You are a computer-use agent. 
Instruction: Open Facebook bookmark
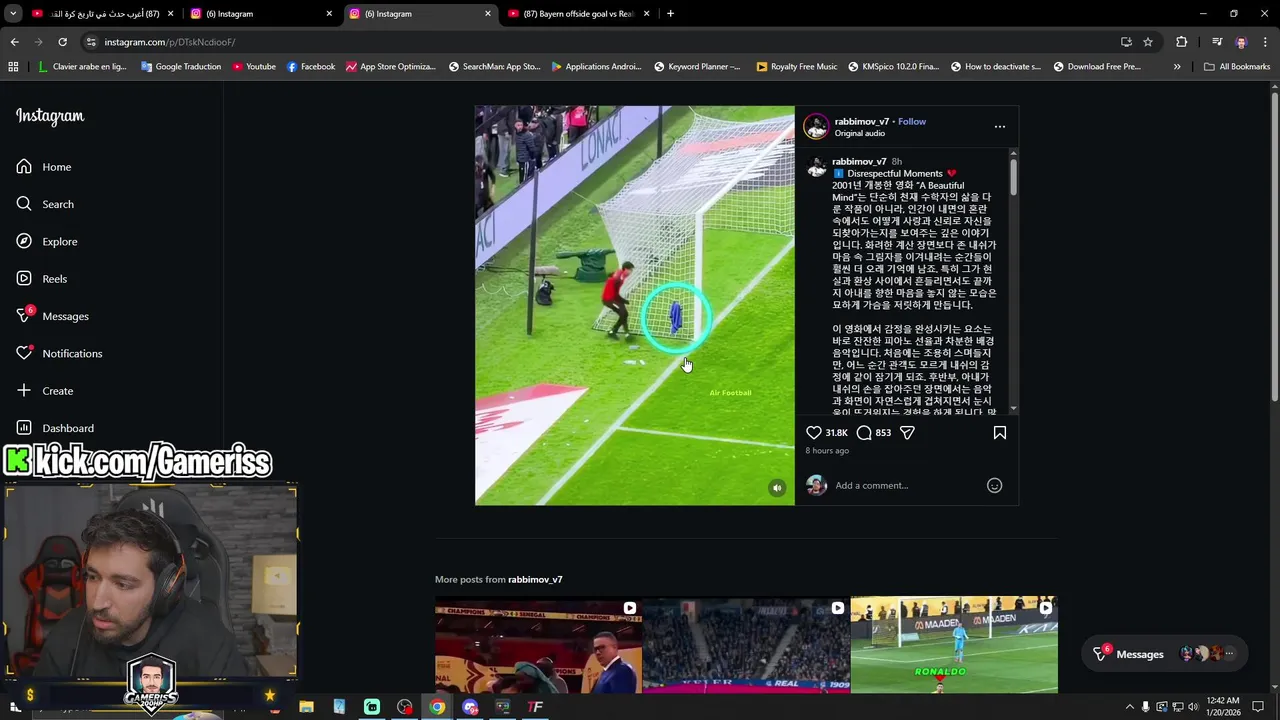click(311, 67)
